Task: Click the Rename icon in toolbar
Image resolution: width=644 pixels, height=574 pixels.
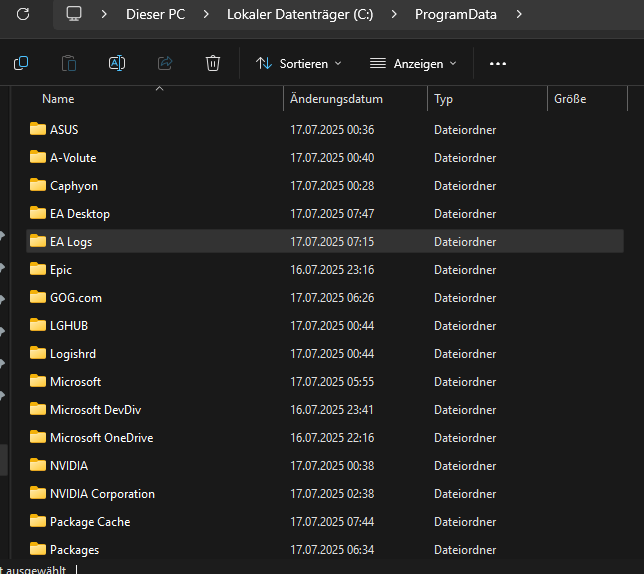Action: [117, 64]
